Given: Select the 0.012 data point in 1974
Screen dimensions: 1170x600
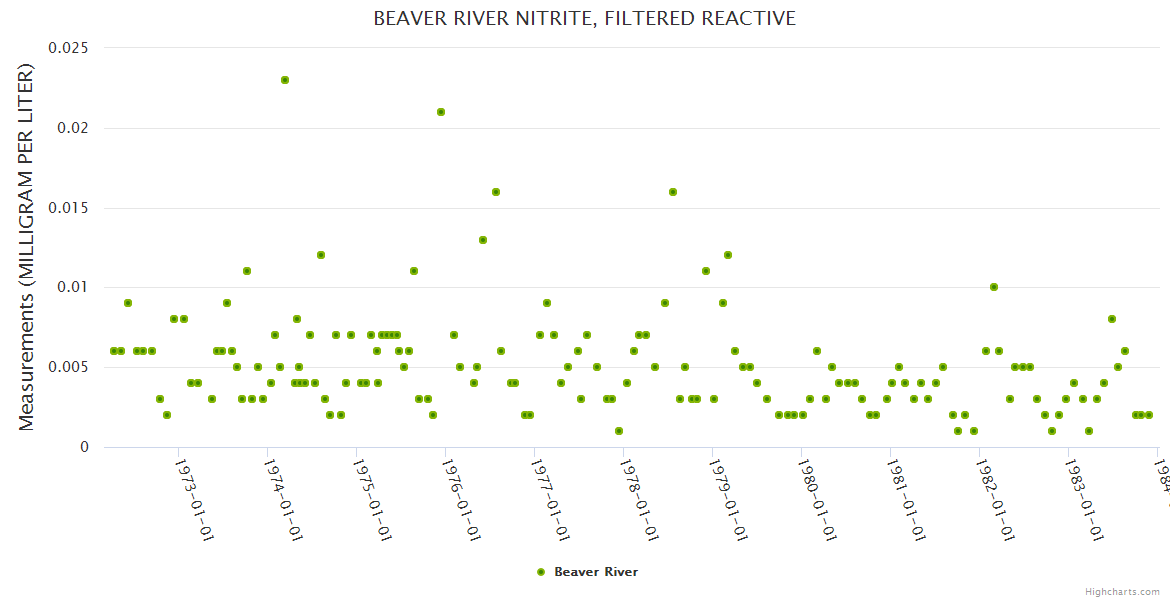Looking at the screenshot, I should pyautogui.click(x=321, y=255).
